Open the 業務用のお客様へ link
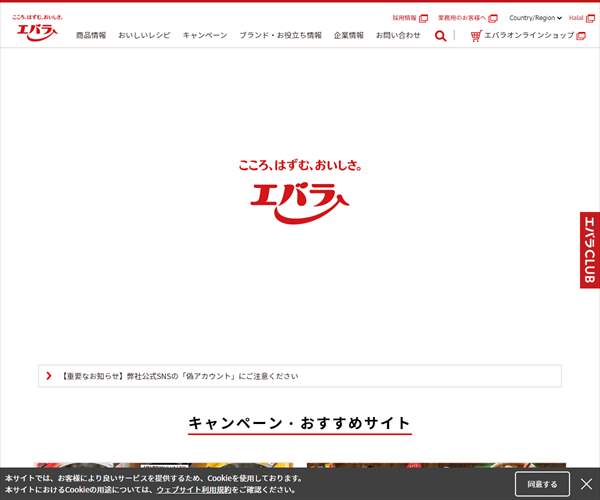This screenshot has height=500, width=600. (x=468, y=18)
